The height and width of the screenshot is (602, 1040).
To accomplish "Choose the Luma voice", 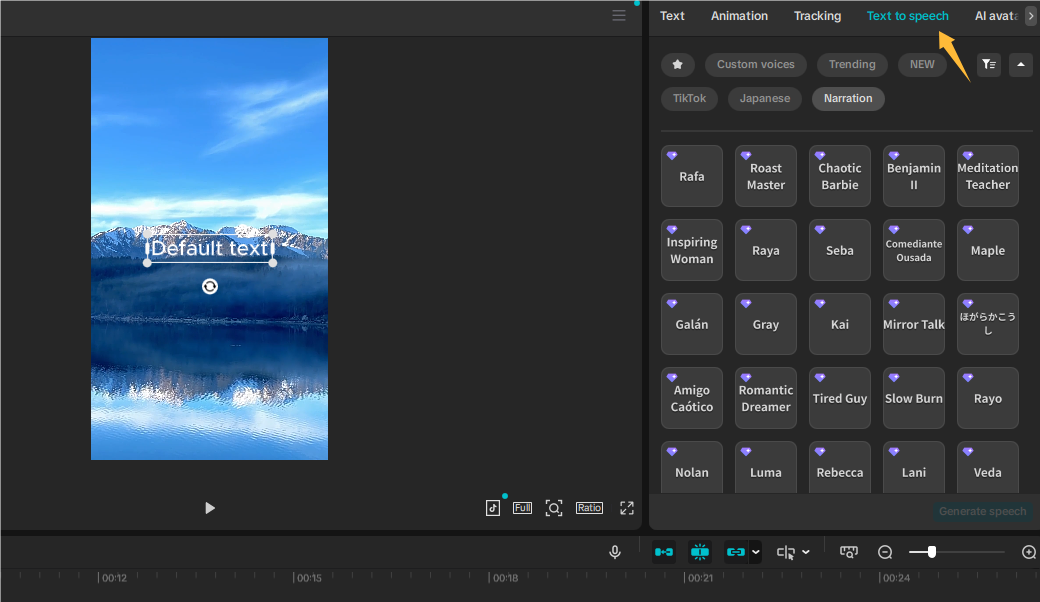I will 766,467.
